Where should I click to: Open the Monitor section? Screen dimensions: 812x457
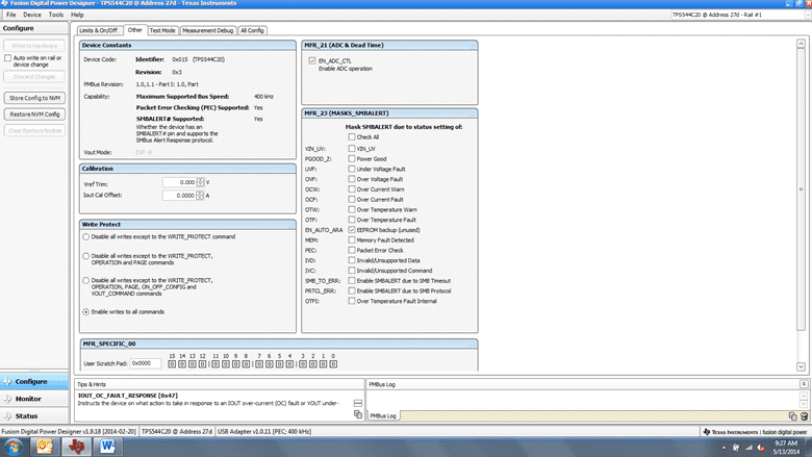(34, 399)
